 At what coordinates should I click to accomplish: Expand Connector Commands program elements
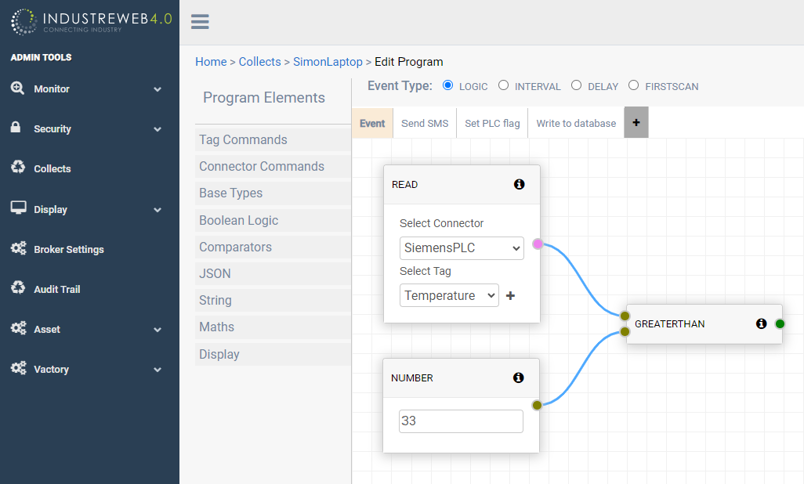tap(273, 166)
